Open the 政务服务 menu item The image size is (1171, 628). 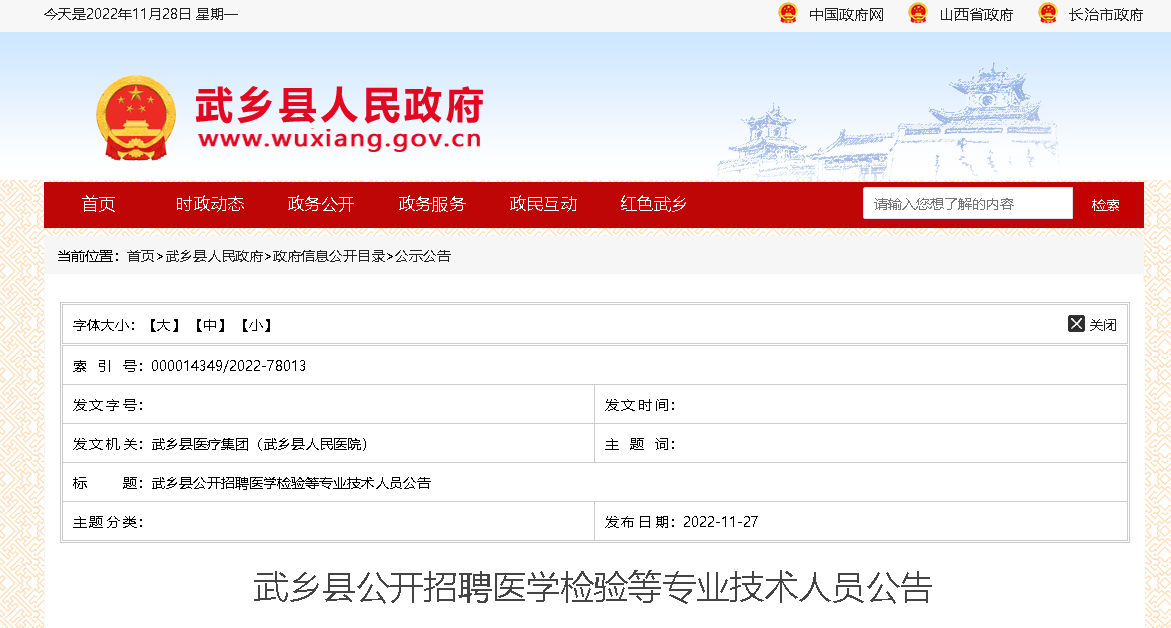point(432,204)
